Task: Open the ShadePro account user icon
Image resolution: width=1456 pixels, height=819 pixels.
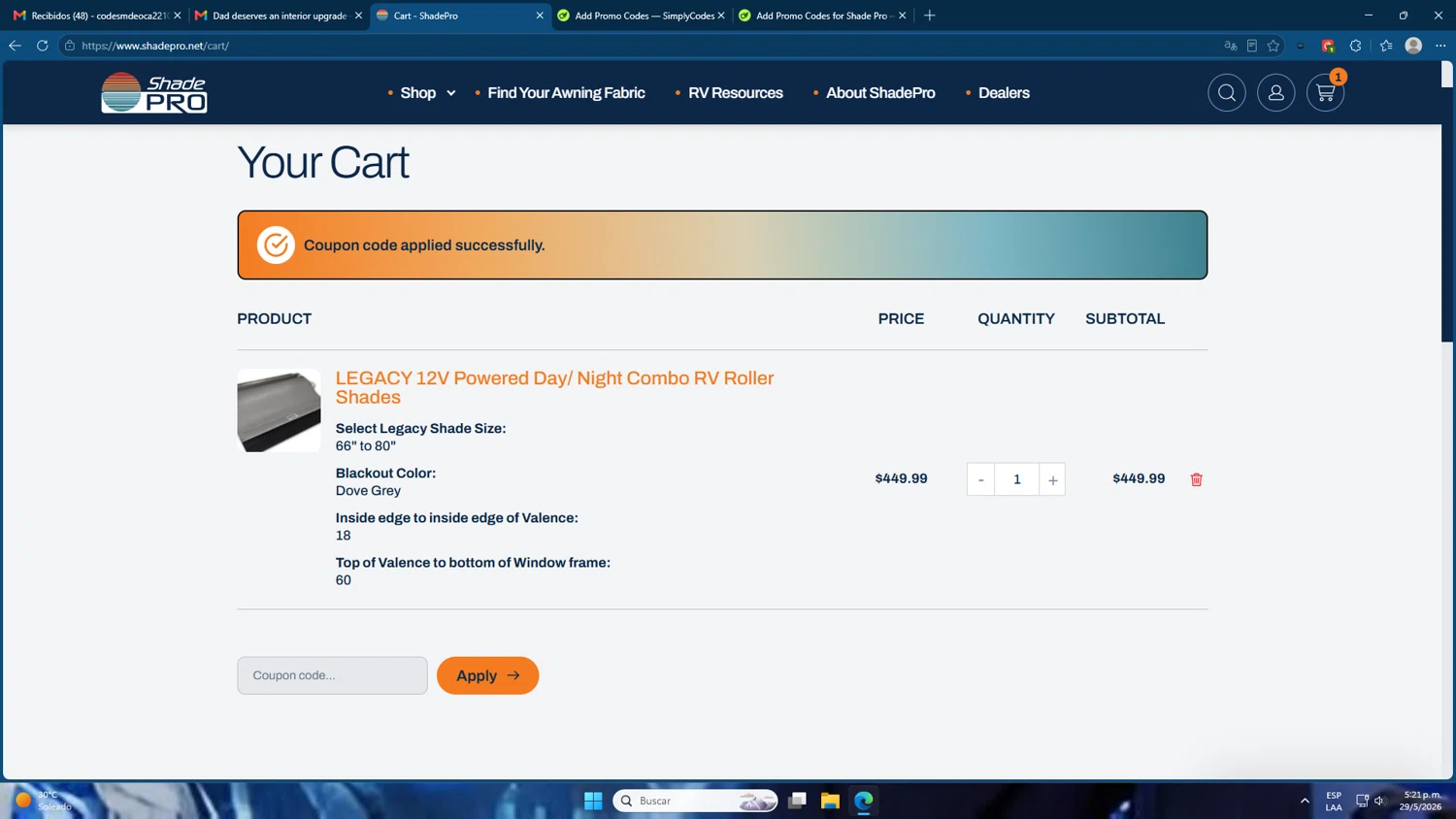Action: (1275, 93)
